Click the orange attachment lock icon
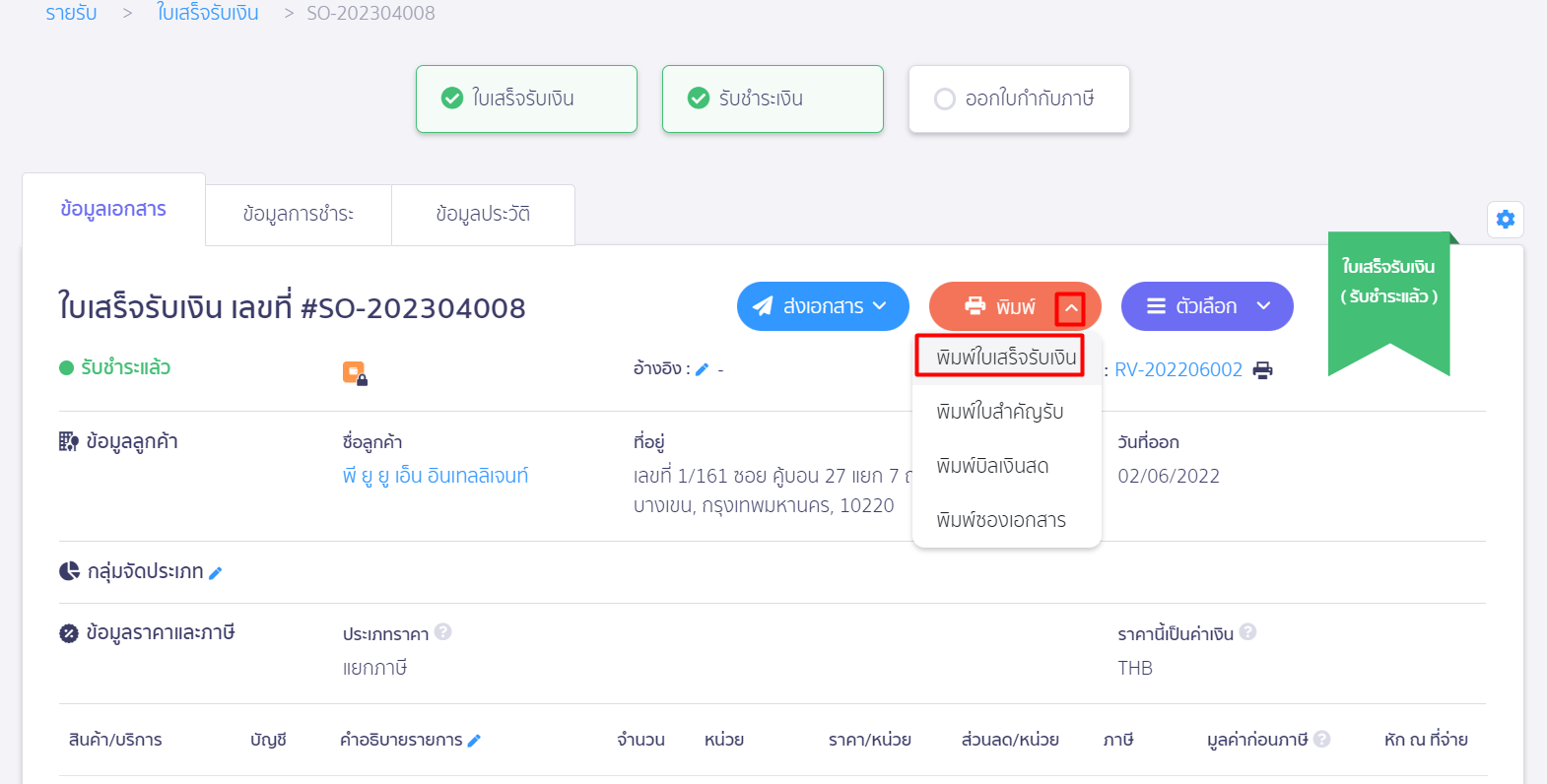The height and width of the screenshot is (784, 1547). (353, 371)
